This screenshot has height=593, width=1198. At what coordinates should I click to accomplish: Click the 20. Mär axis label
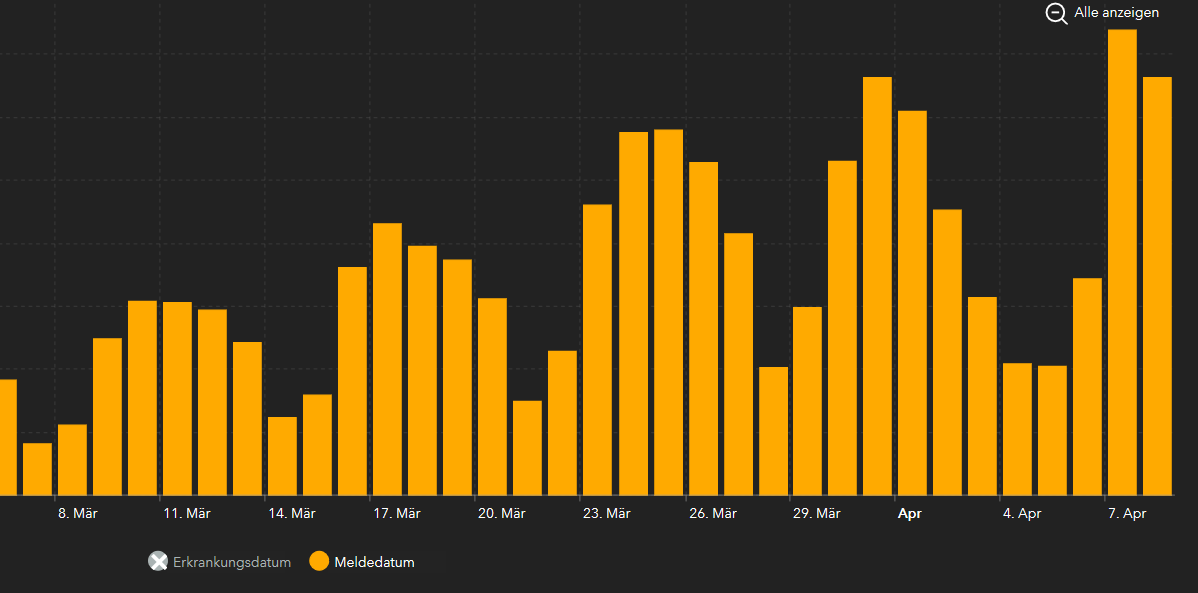502,514
